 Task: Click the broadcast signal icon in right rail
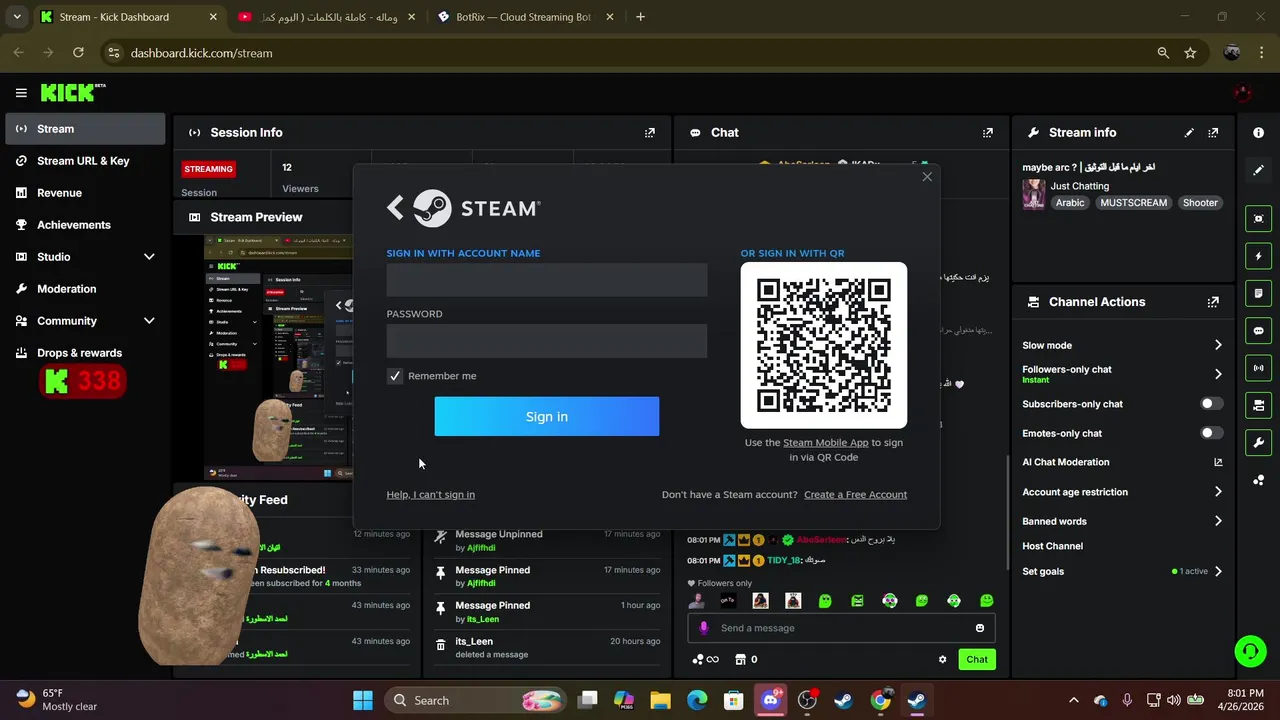point(1258,368)
